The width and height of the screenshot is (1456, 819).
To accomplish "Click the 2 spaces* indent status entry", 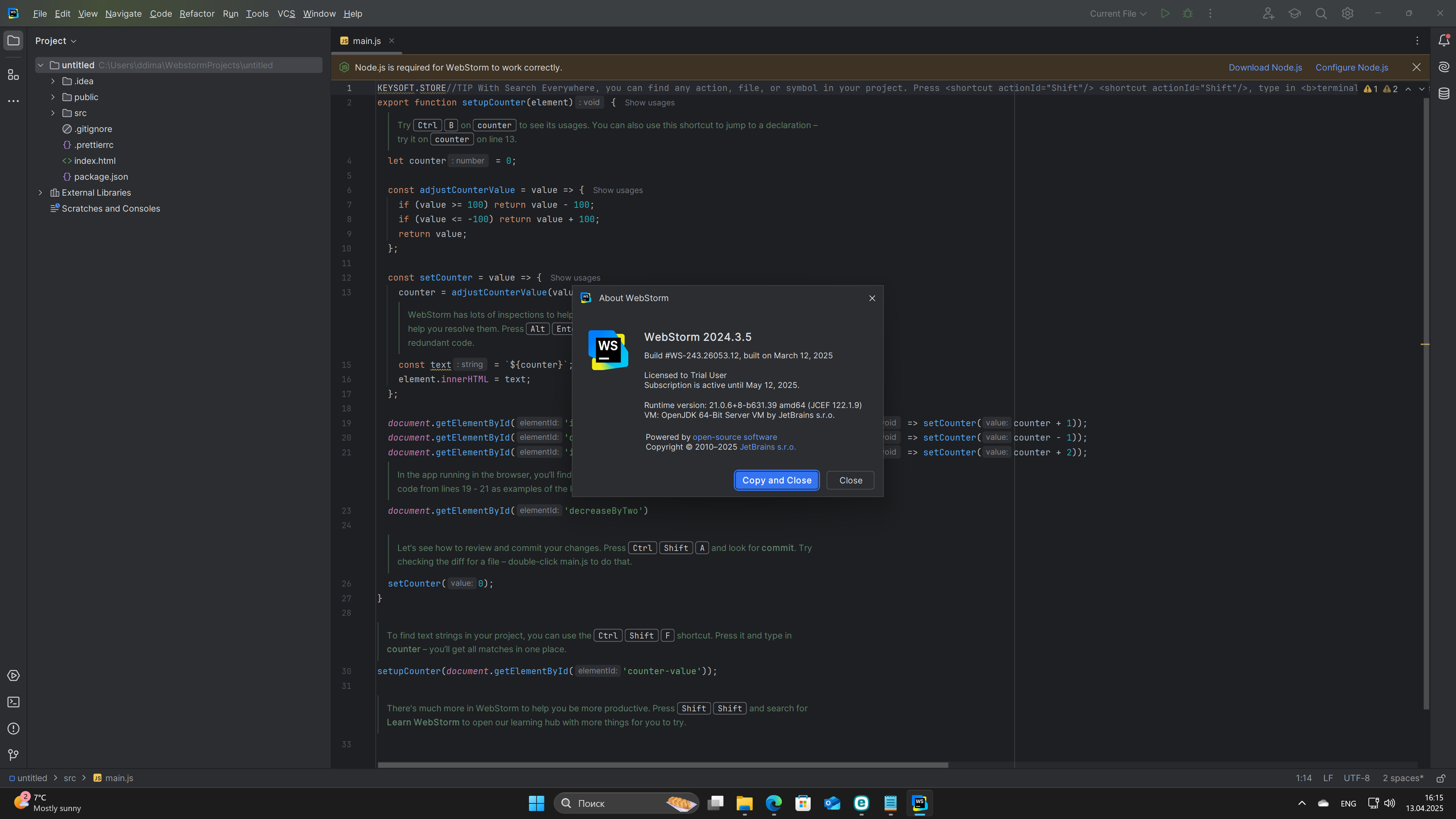I will [1403, 778].
